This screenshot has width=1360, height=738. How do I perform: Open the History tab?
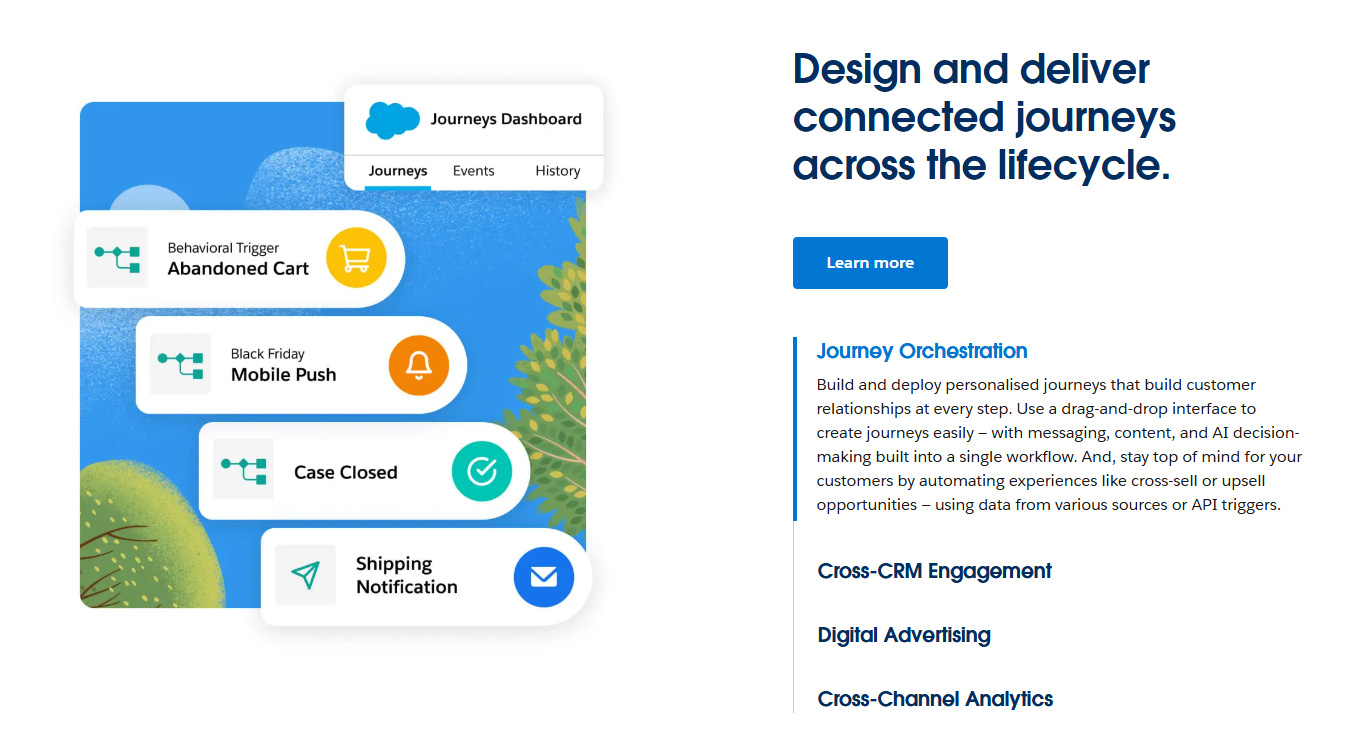558,171
